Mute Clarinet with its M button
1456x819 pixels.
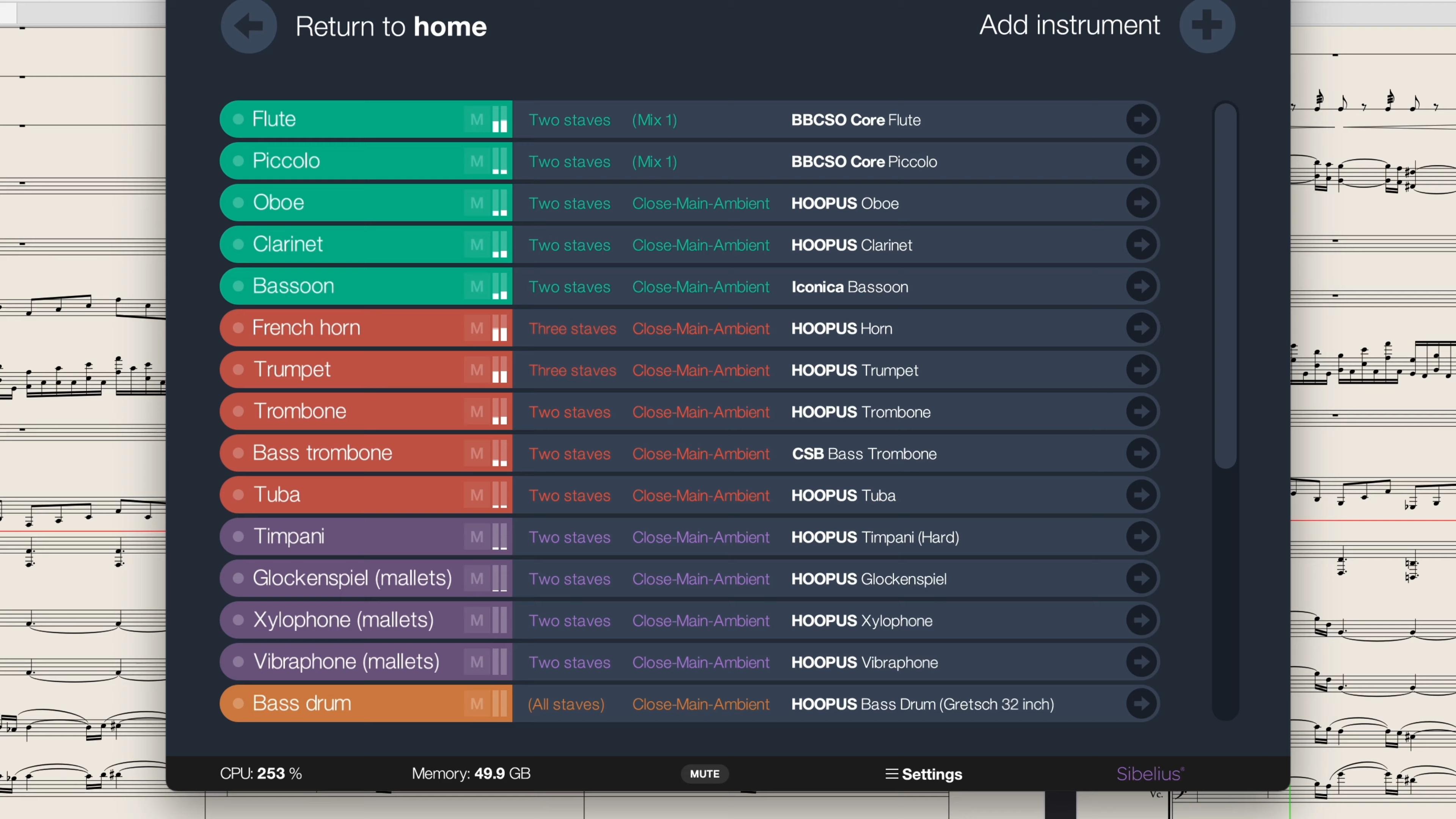tap(477, 245)
